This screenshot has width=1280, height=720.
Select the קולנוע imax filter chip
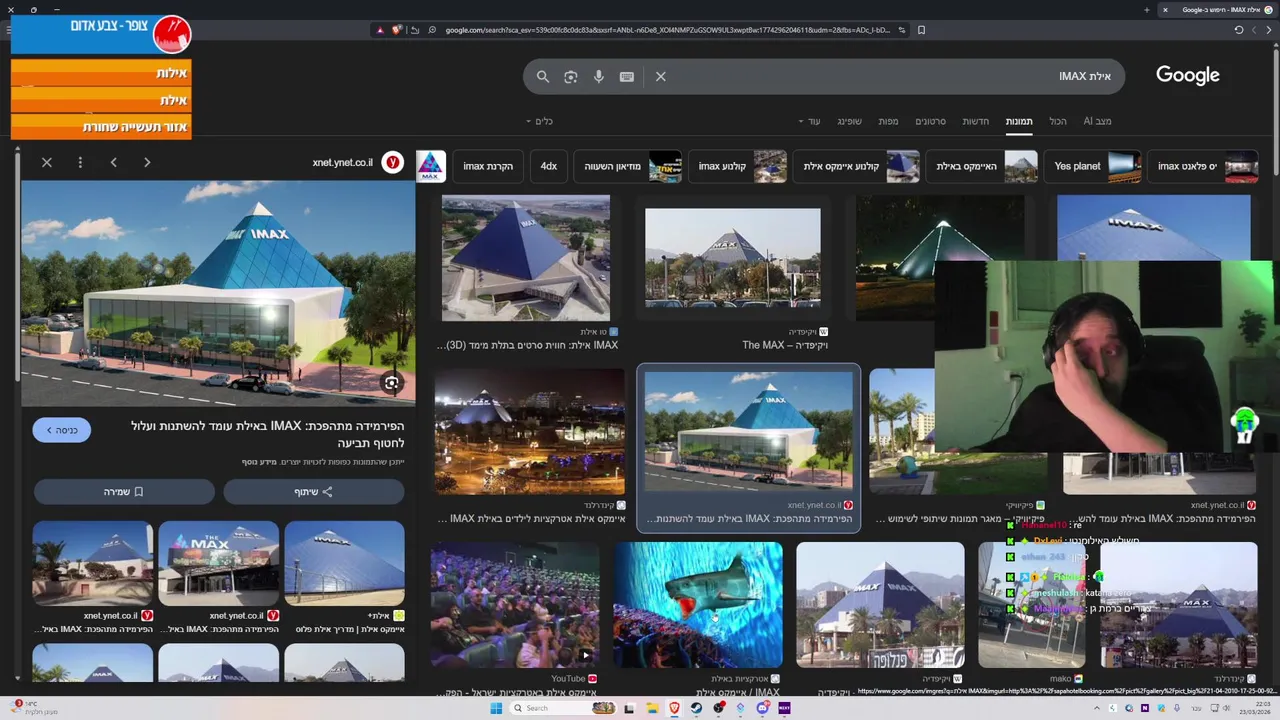coord(738,166)
